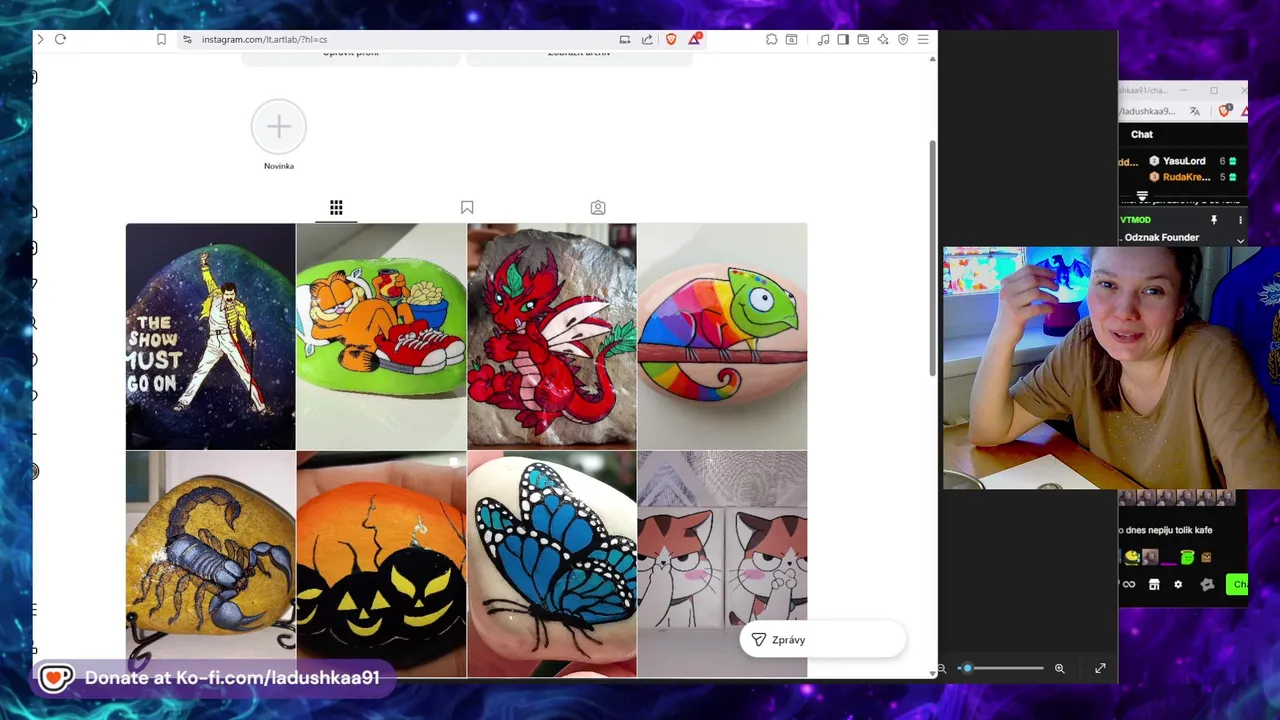Open the scorpion painted rock post
Image resolution: width=1280 pixels, height=720 pixels.
click(x=210, y=564)
